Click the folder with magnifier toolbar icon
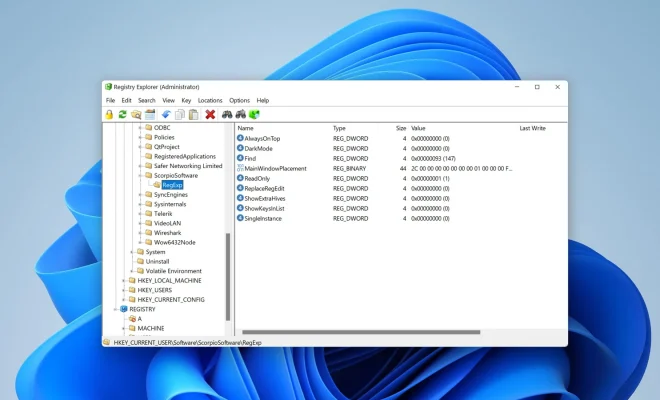The image size is (660, 400). tap(136, 114)
